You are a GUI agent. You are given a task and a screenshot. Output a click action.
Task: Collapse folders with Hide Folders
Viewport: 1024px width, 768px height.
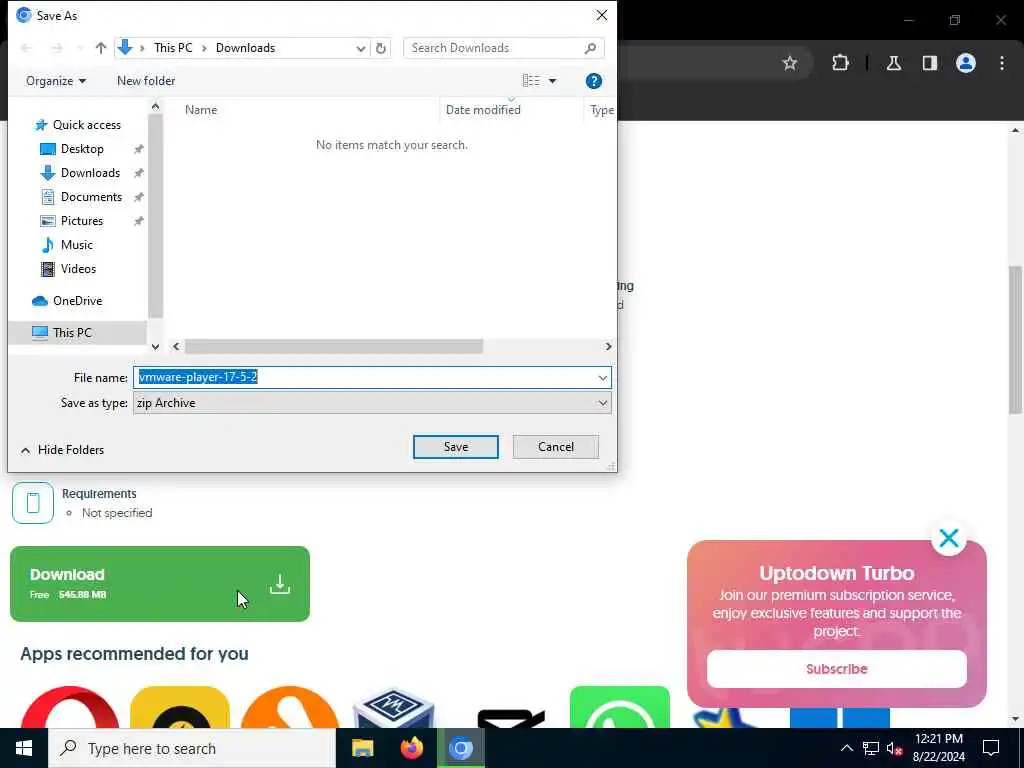(63, 450)
